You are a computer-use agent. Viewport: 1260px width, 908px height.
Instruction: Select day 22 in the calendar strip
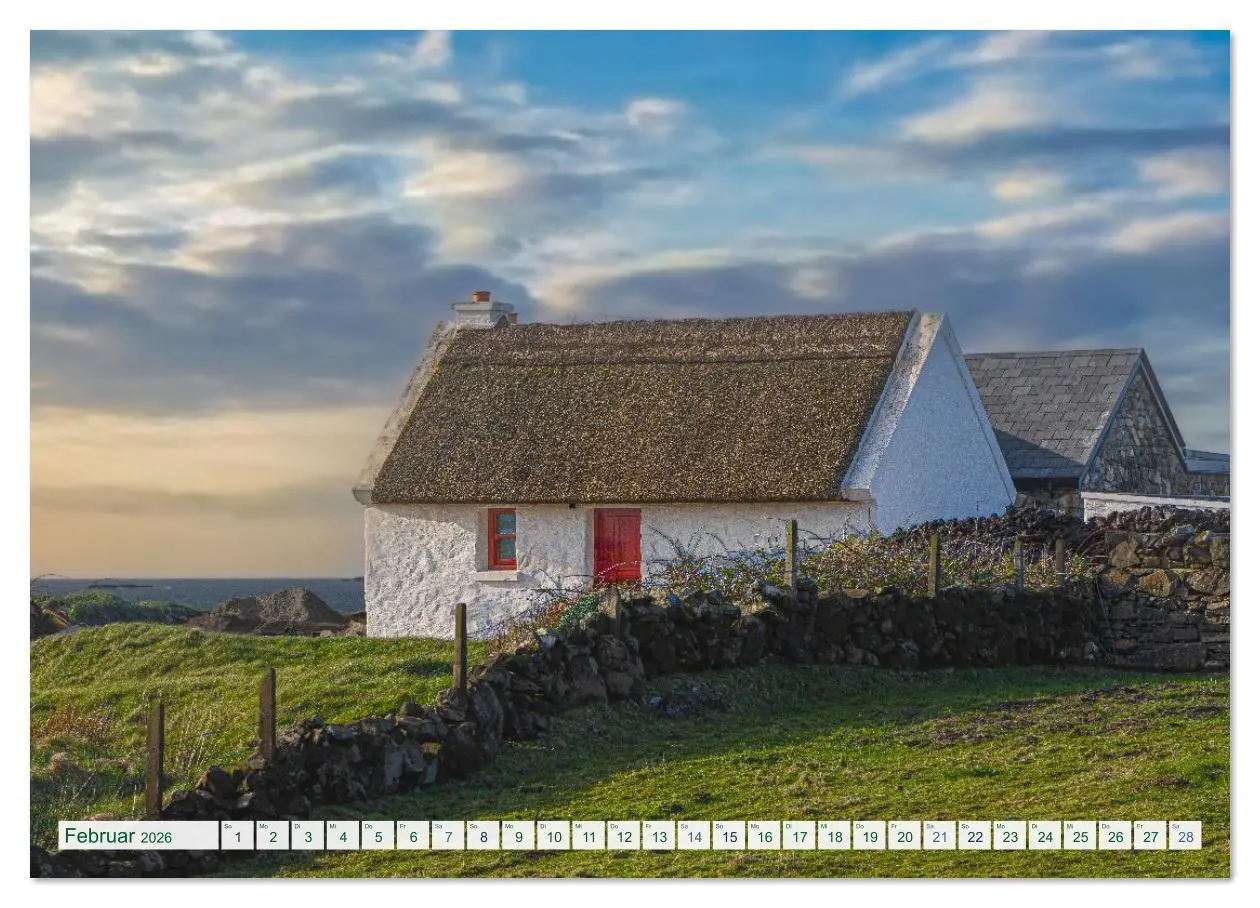pyautogui.click(x=974, y=836)
